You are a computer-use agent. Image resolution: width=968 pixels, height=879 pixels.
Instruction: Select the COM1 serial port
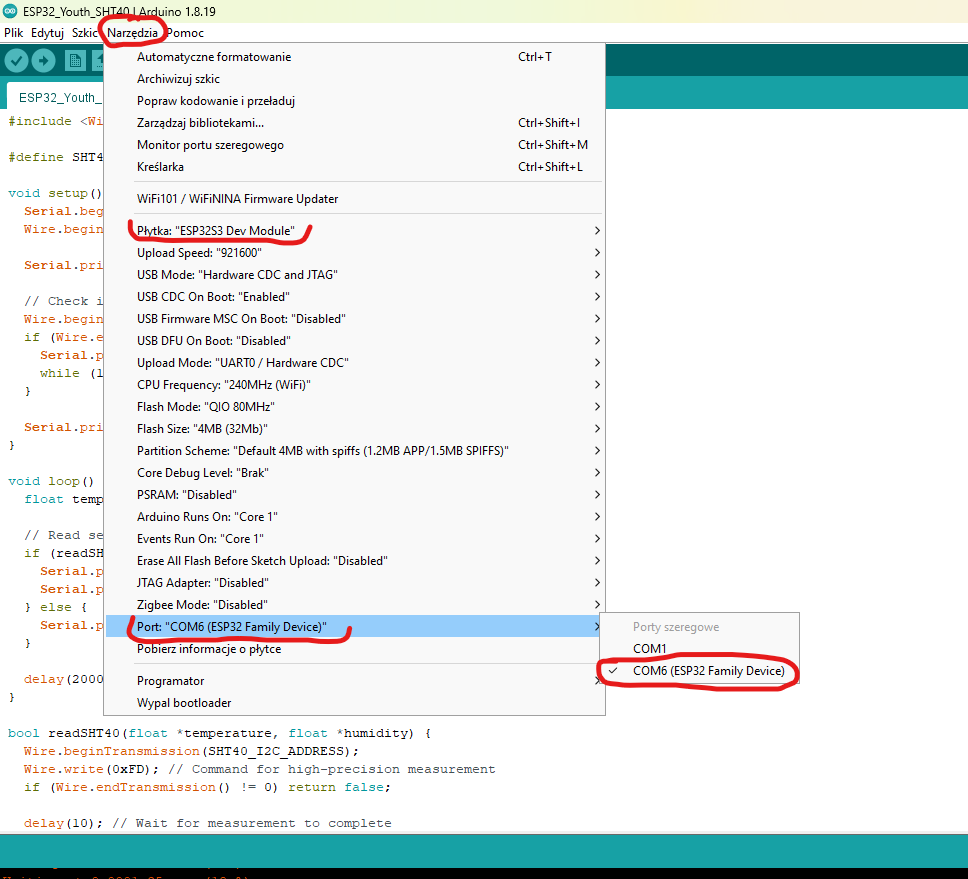[699, 649]
